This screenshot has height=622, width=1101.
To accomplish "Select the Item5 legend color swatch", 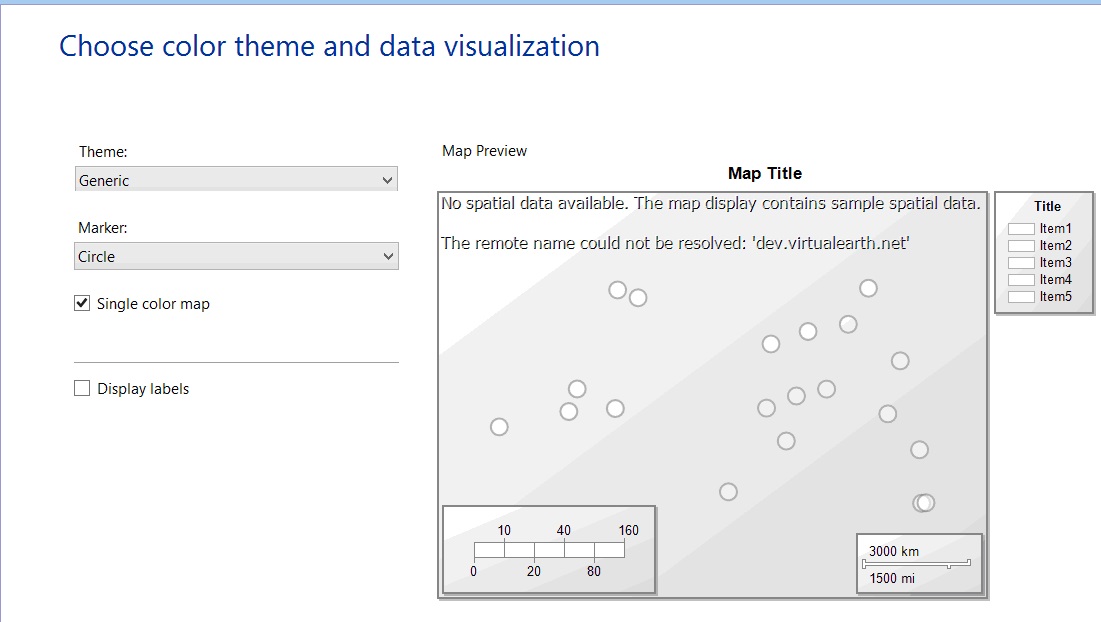I will click(1021, 297).
